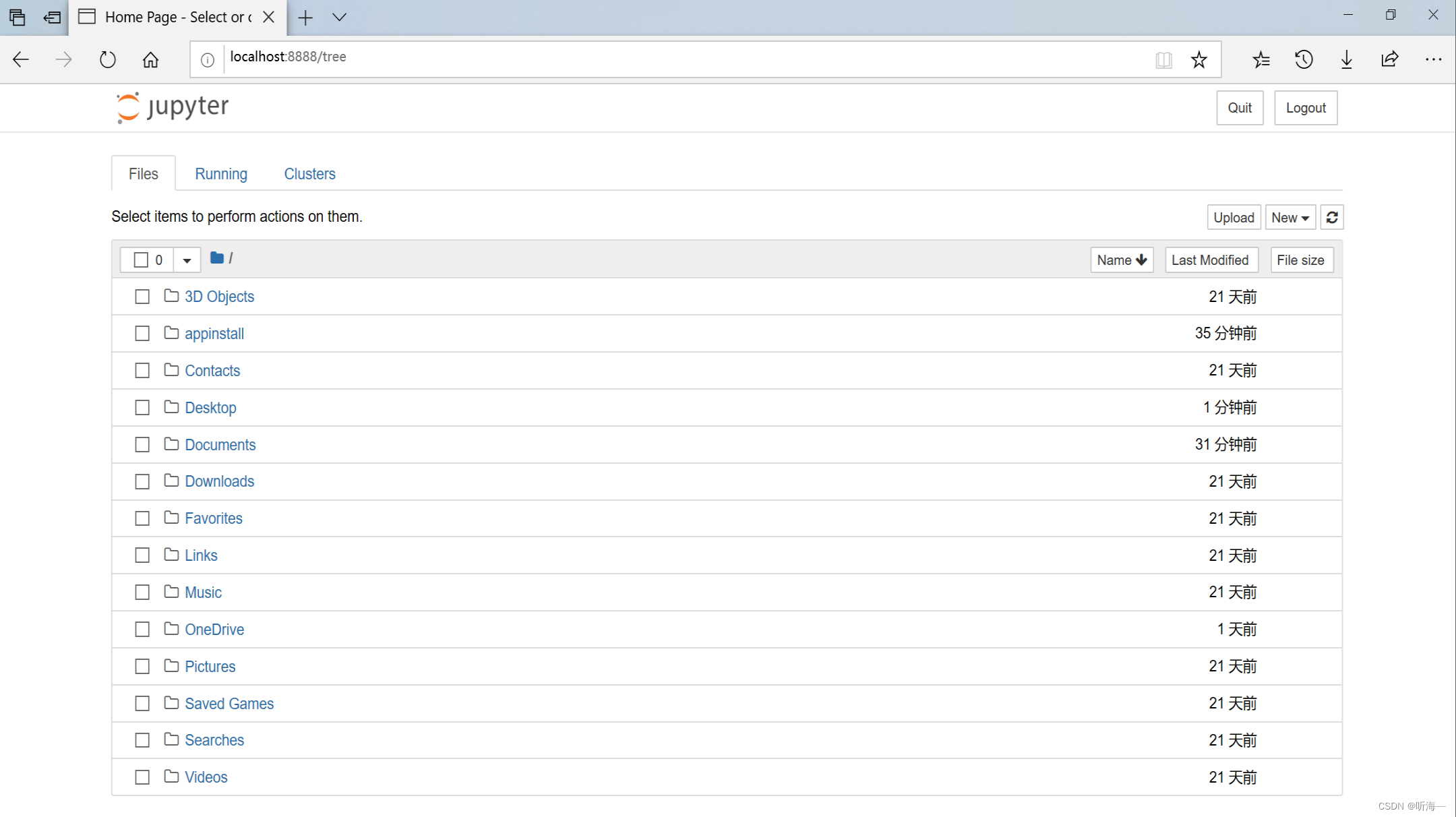
Task: Click the Logout button
Action: [1306, 107]
